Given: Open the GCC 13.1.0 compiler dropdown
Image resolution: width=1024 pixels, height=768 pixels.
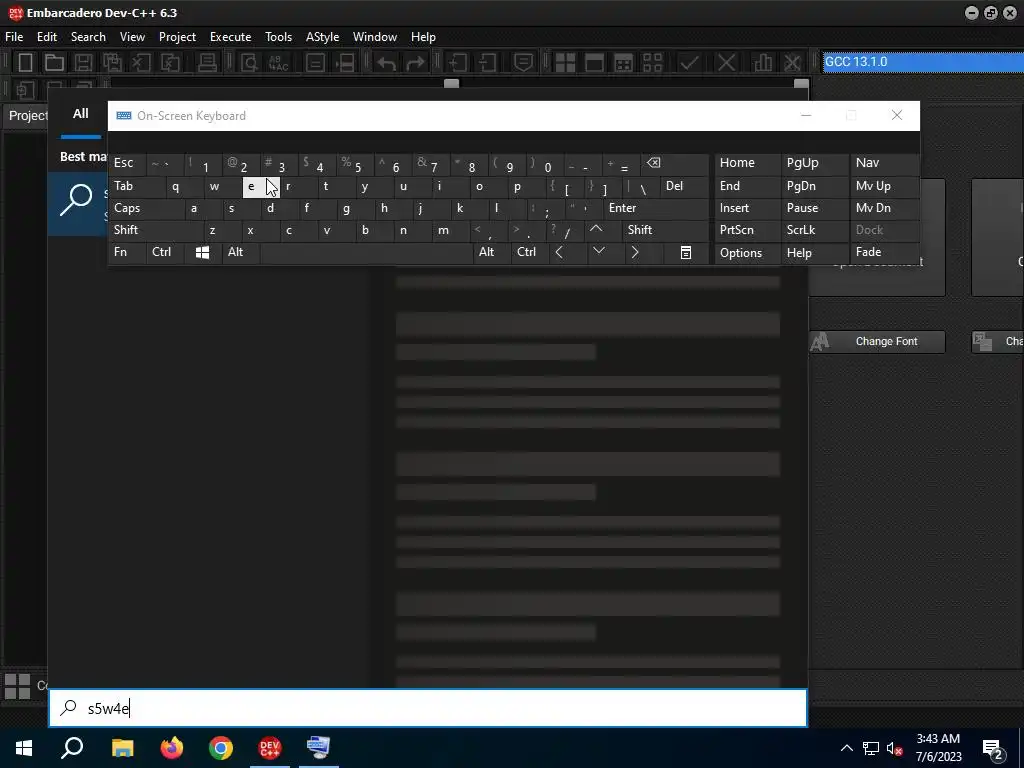Looking at the screenshot, I should [923, 62].
